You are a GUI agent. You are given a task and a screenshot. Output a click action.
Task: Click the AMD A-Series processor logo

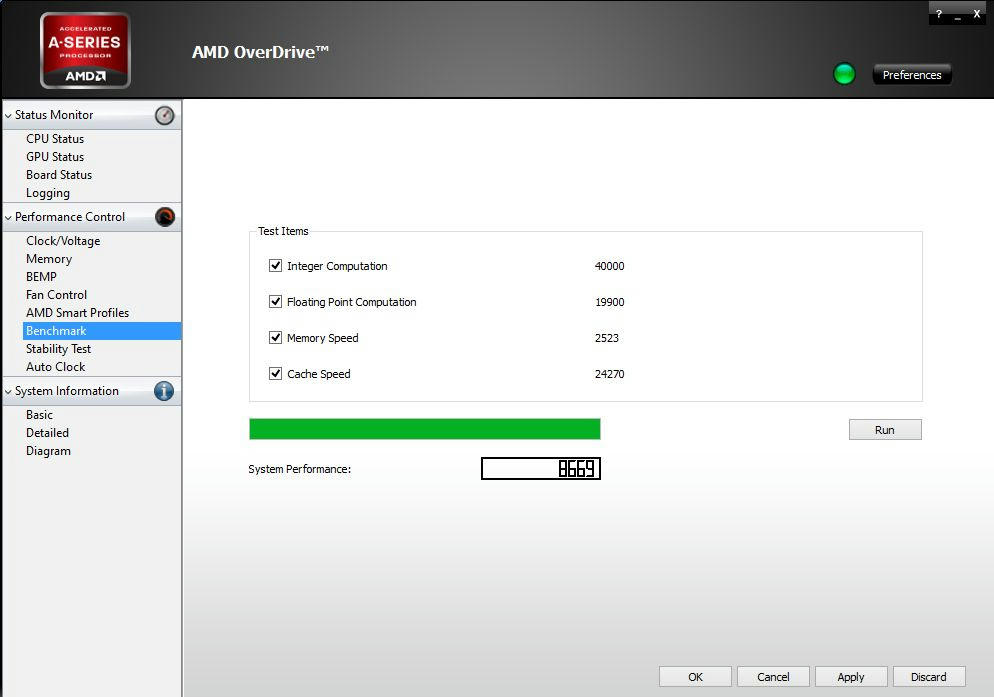click(x=86, y=50)
